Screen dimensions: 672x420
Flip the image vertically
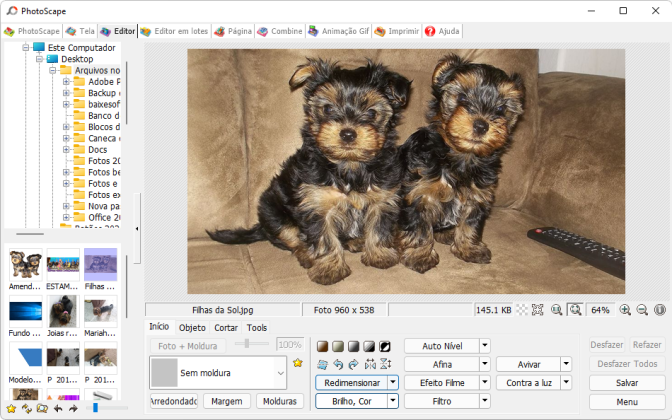point(385,365)
